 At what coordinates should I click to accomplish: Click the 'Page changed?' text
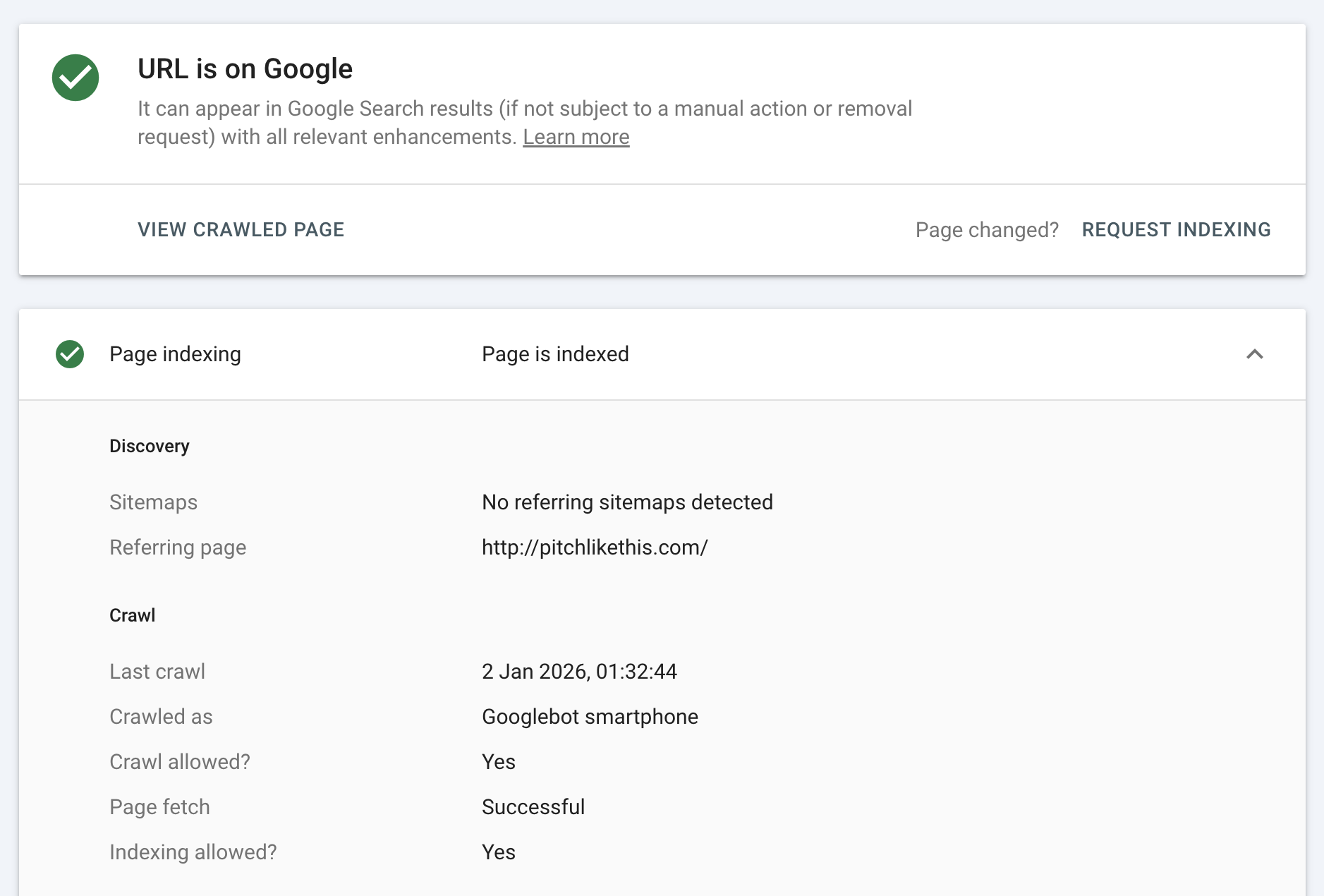pos(987,230)
